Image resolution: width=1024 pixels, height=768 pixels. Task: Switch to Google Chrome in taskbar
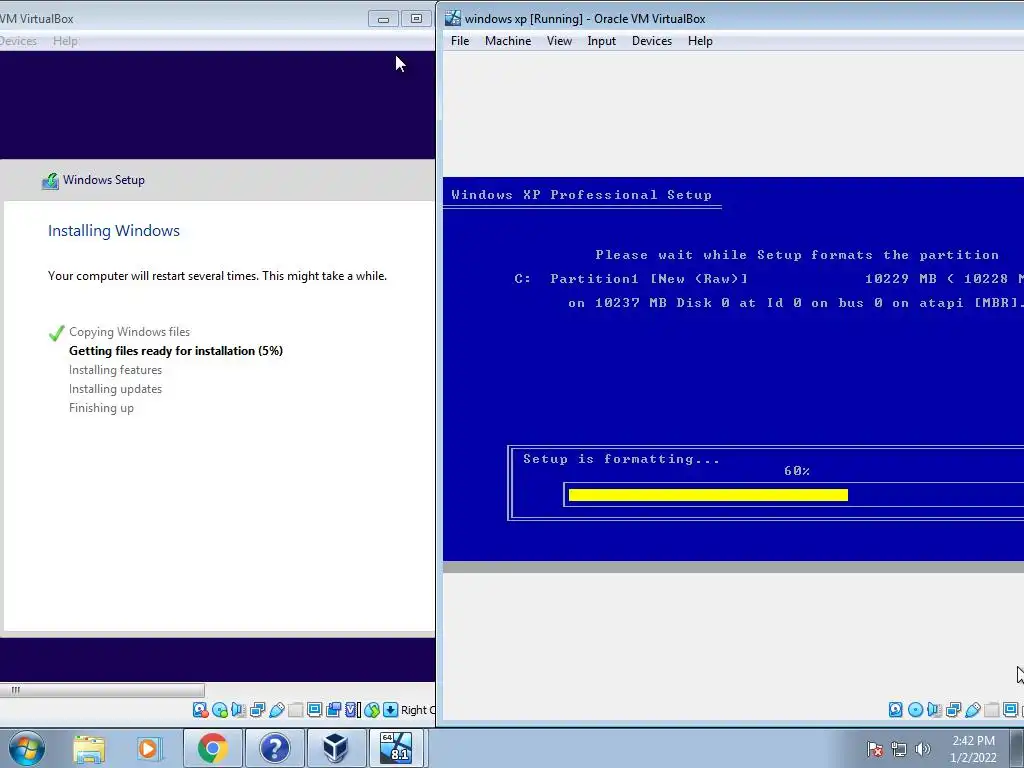[x=212, y=748]
